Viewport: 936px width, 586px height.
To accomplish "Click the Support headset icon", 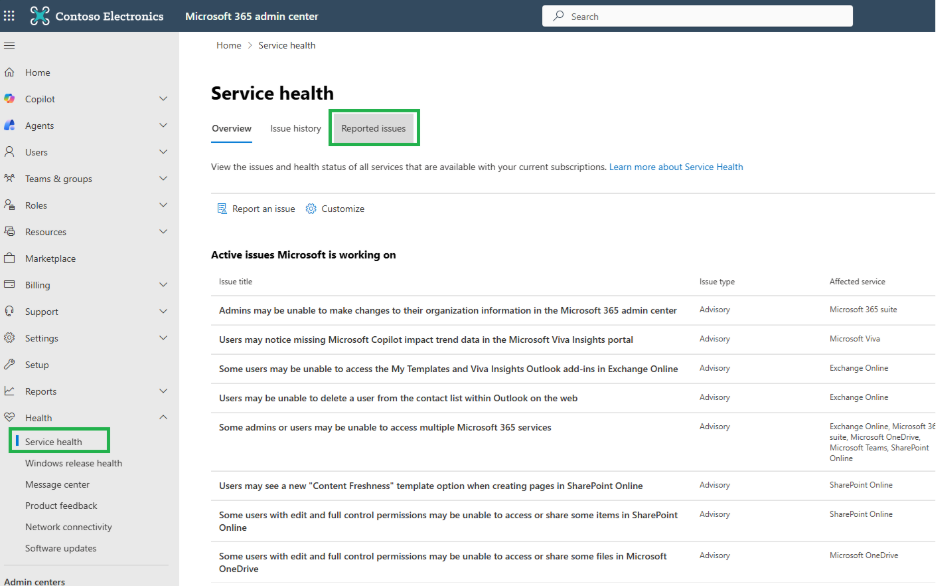I will click(10, 311).
